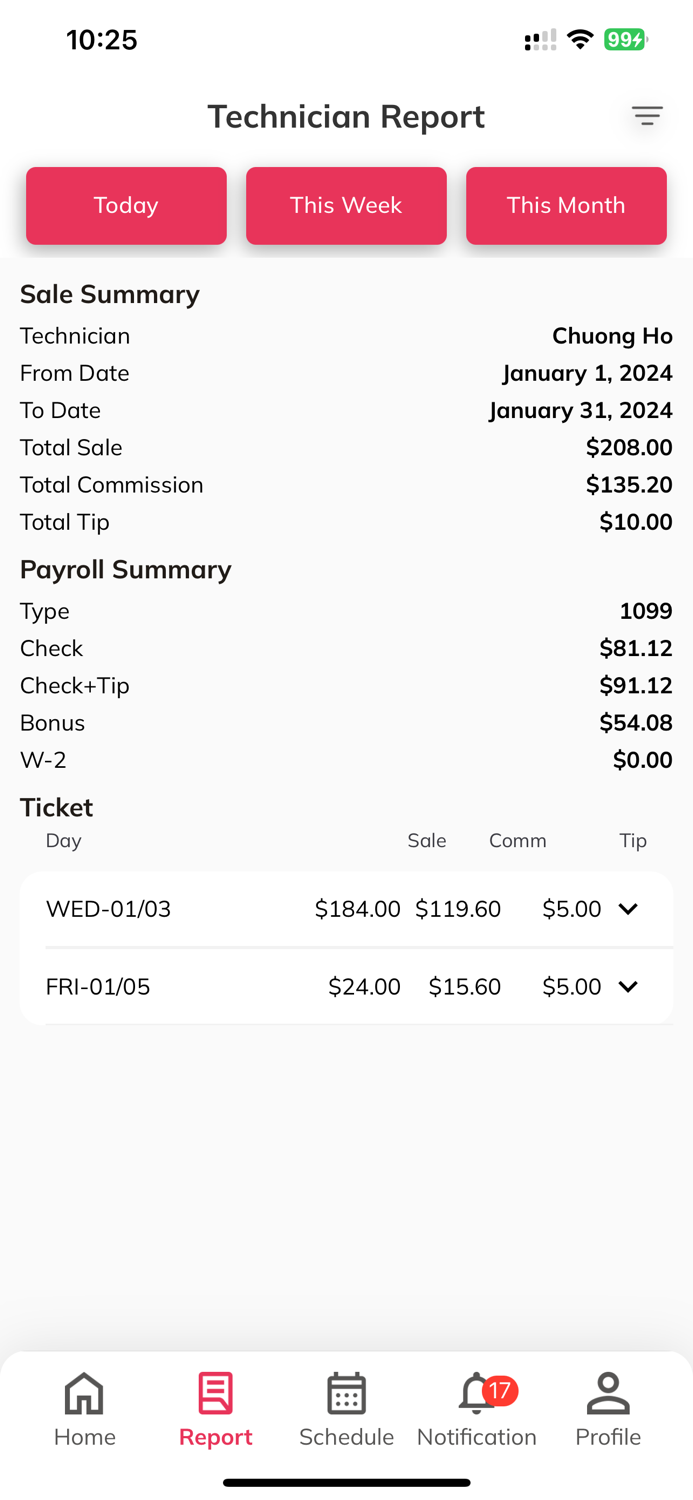Screen dimensions: 693x1500
Task: Select the Today report button
Action: (126, 205)
